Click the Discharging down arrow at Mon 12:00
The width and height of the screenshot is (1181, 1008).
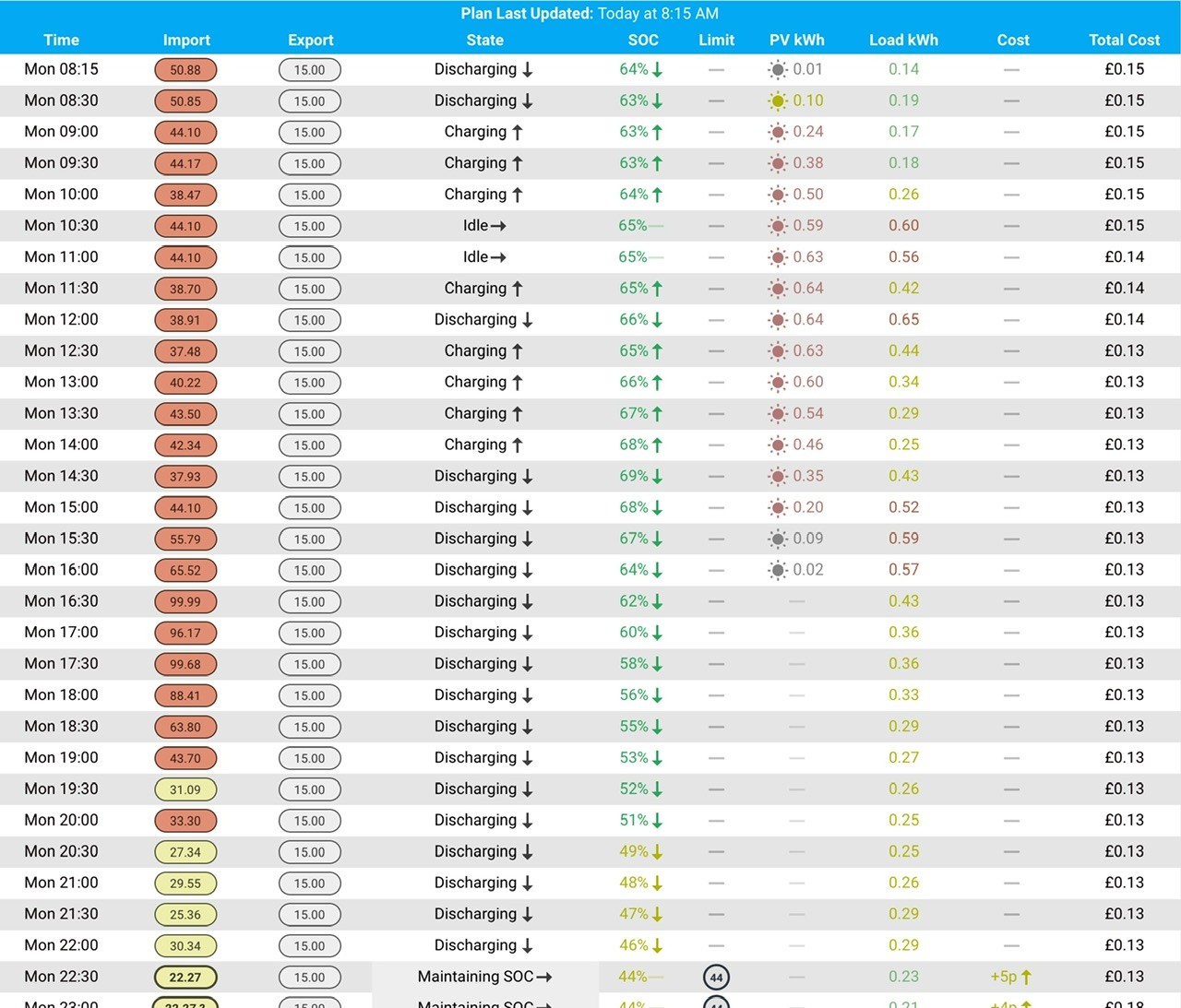pyautogui.click(x=528, y=320)
